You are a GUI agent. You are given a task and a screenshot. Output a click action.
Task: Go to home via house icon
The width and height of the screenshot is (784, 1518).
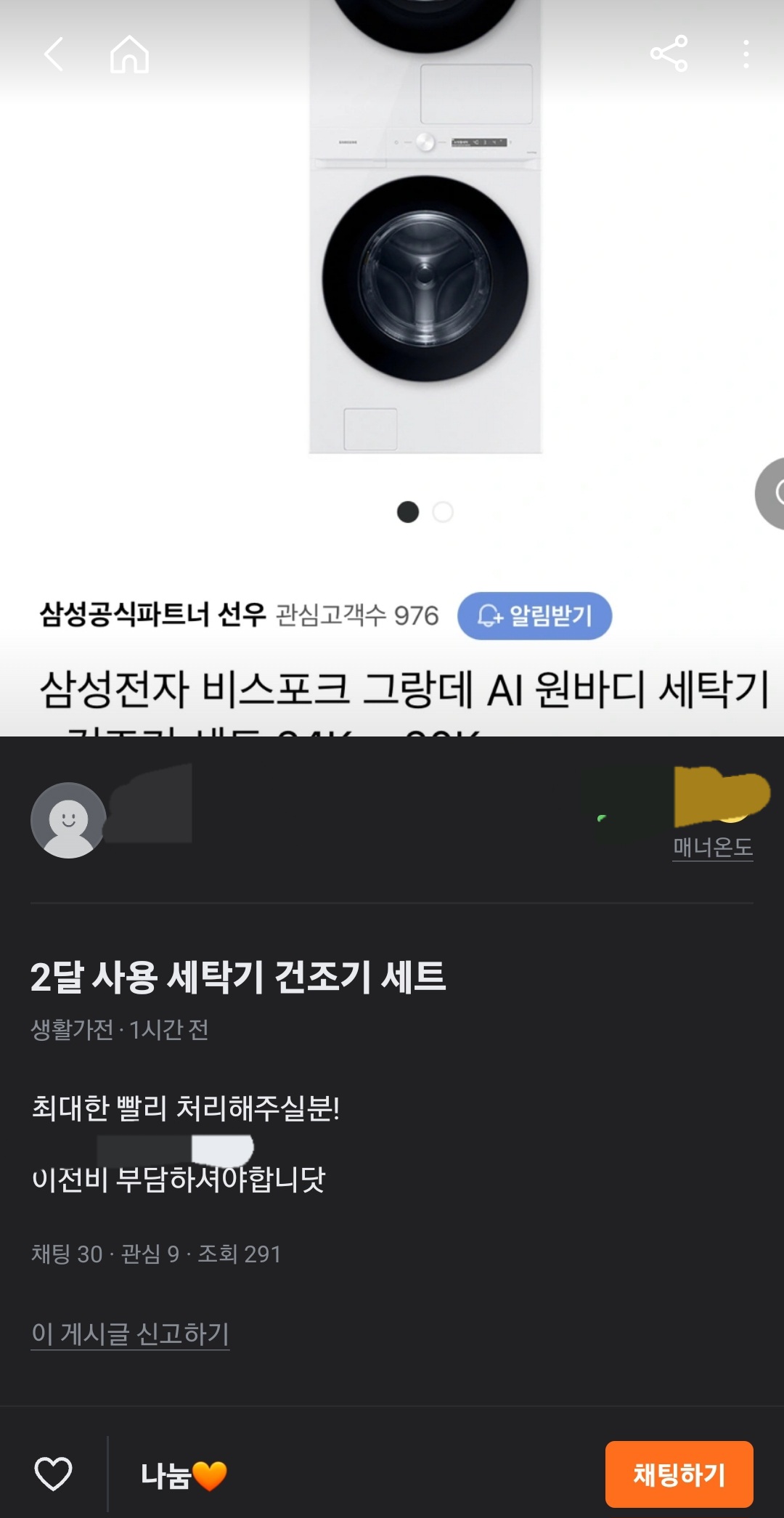click(129, 54)
